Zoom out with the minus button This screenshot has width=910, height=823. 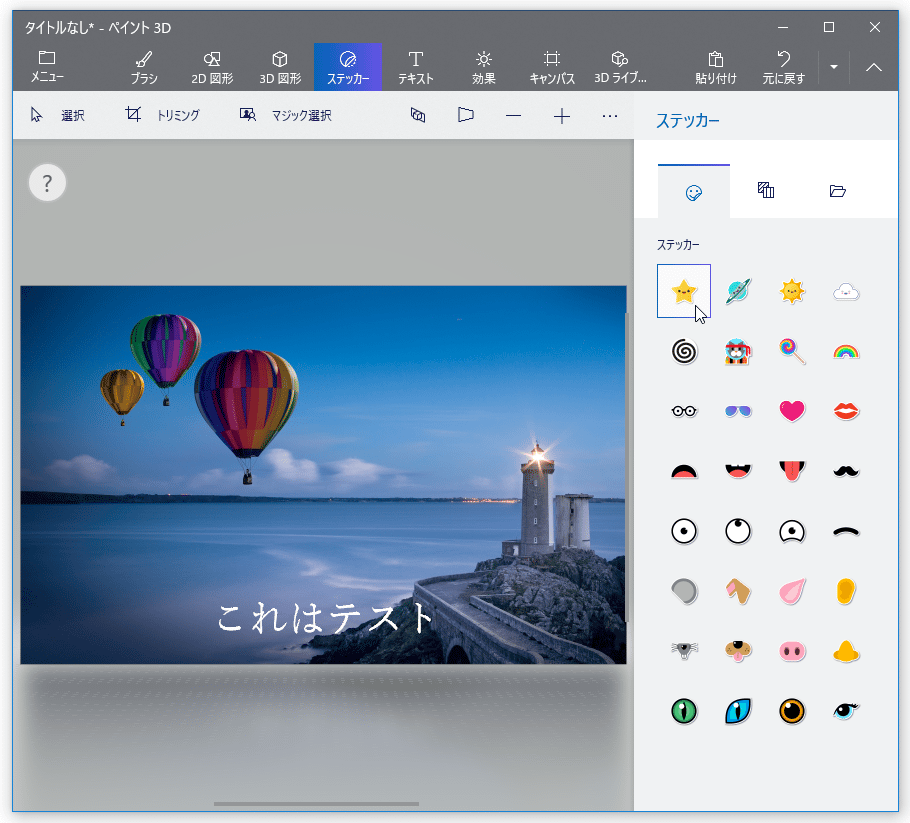tap(513, 116)
